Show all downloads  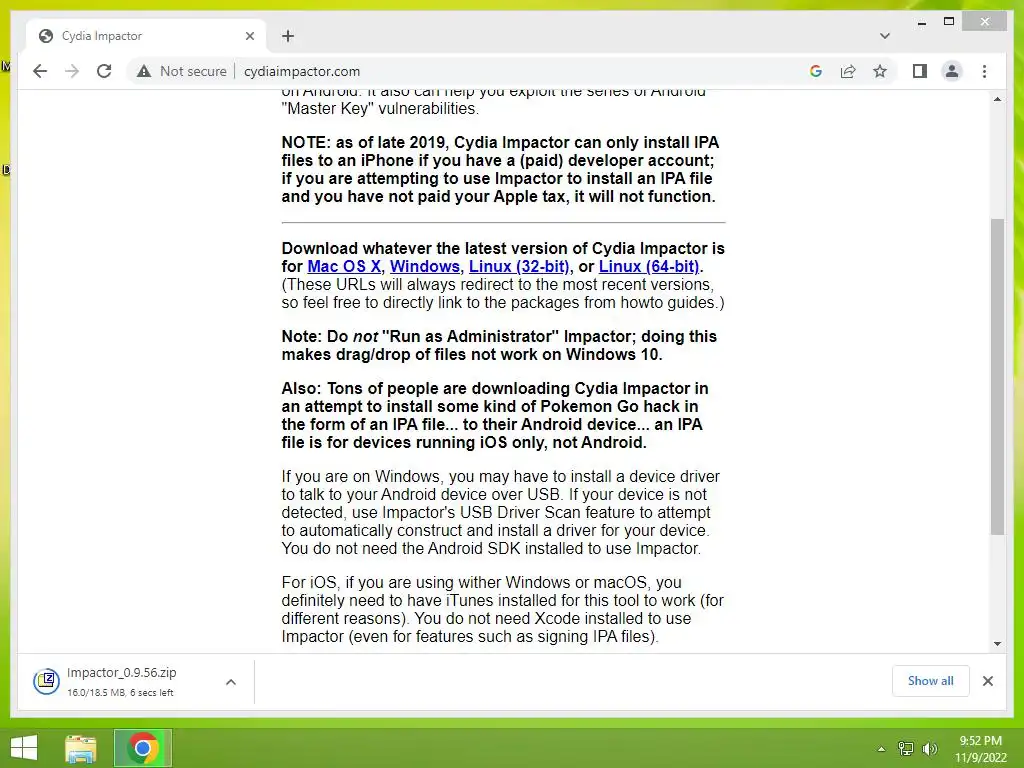click(x=931, y=681)
